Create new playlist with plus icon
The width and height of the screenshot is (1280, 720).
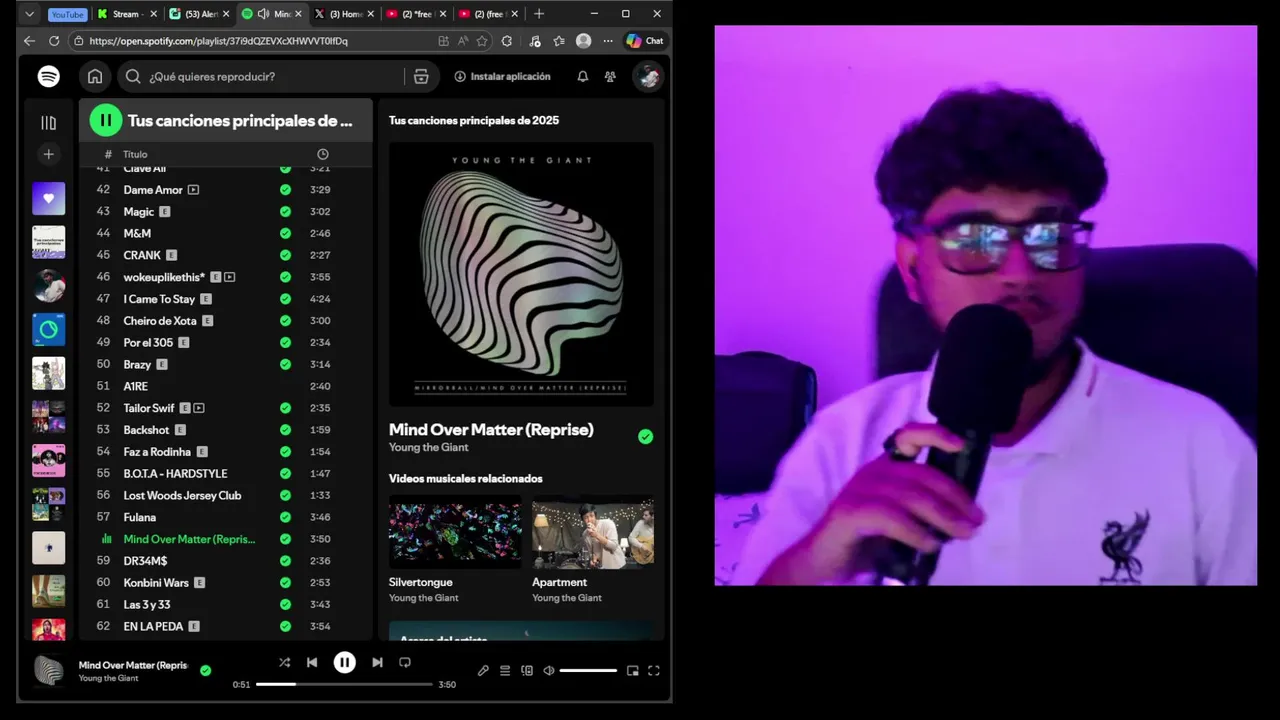click(x=48, y=154)
